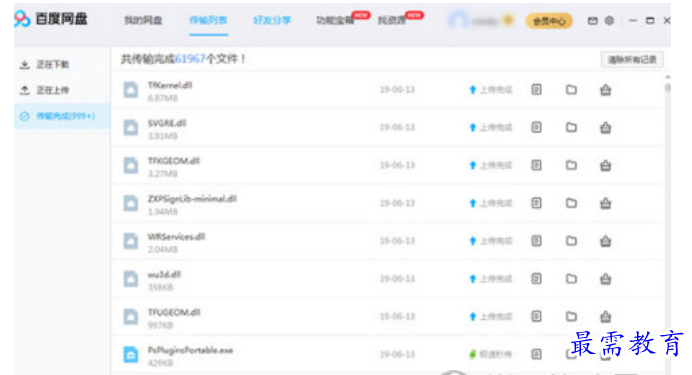Clear the wu3d.dll transfer record
The height and width of the screenshot is (375, 692).
click(606, 279)
